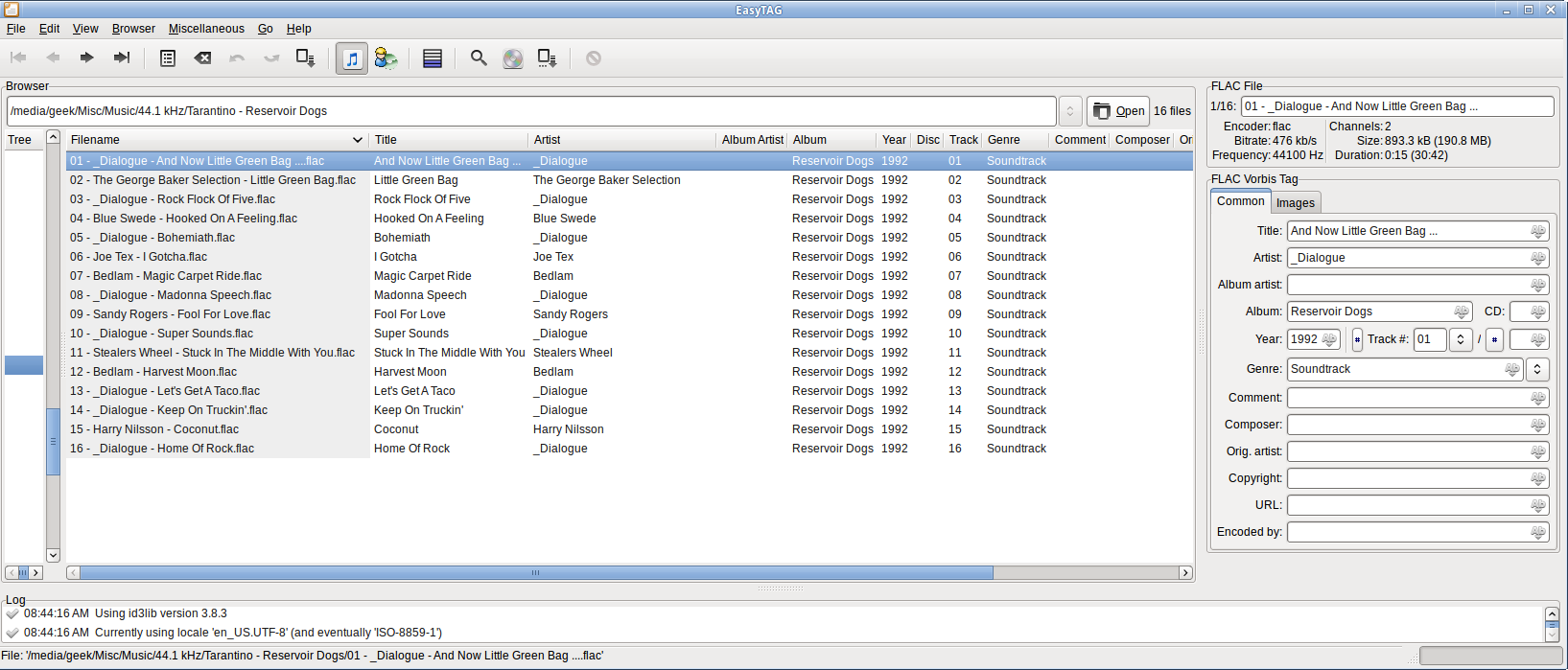Viewport: 1568px width, 670px height.
Task: Switch to the Images tab
Action: click(x=1296, y=203)
